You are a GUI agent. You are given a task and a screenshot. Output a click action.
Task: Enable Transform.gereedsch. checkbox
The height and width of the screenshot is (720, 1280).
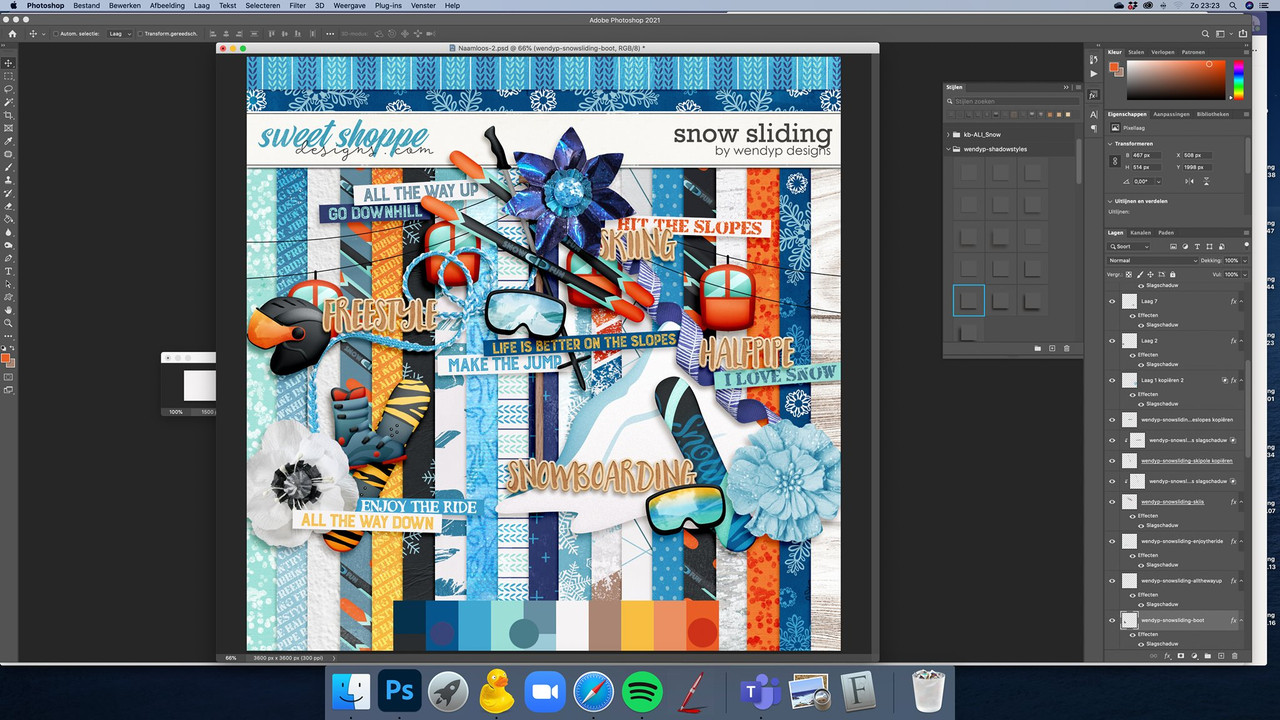tap(140, 34)
